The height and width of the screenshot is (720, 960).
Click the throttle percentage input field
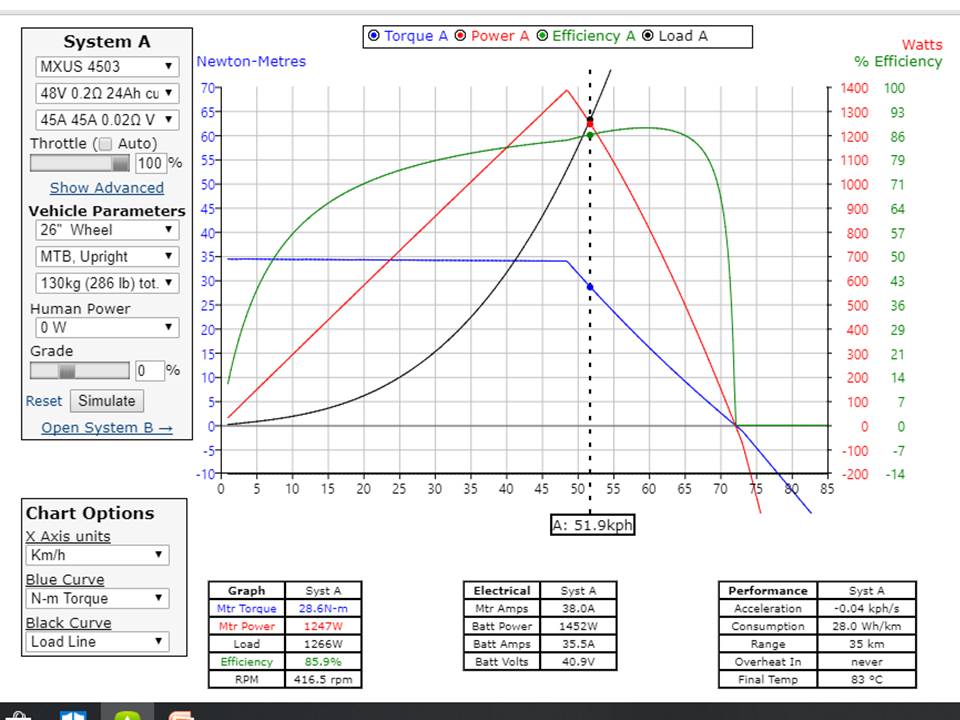pyautogui.click(x=149, y=163)
